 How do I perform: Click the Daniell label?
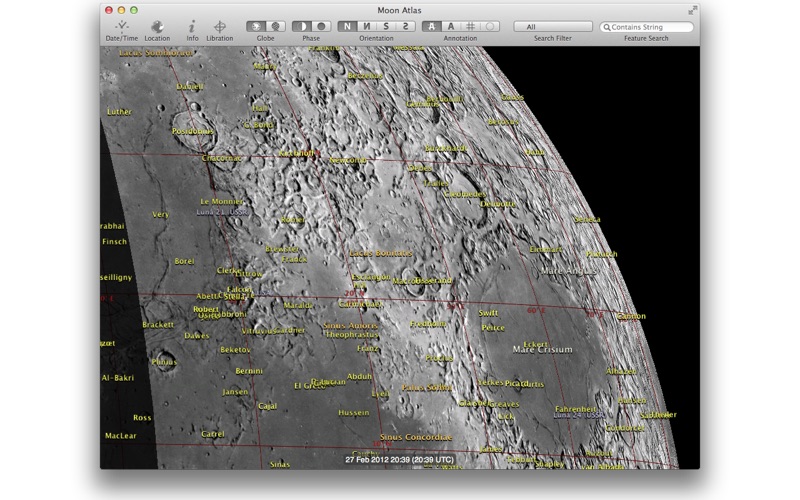190,86
